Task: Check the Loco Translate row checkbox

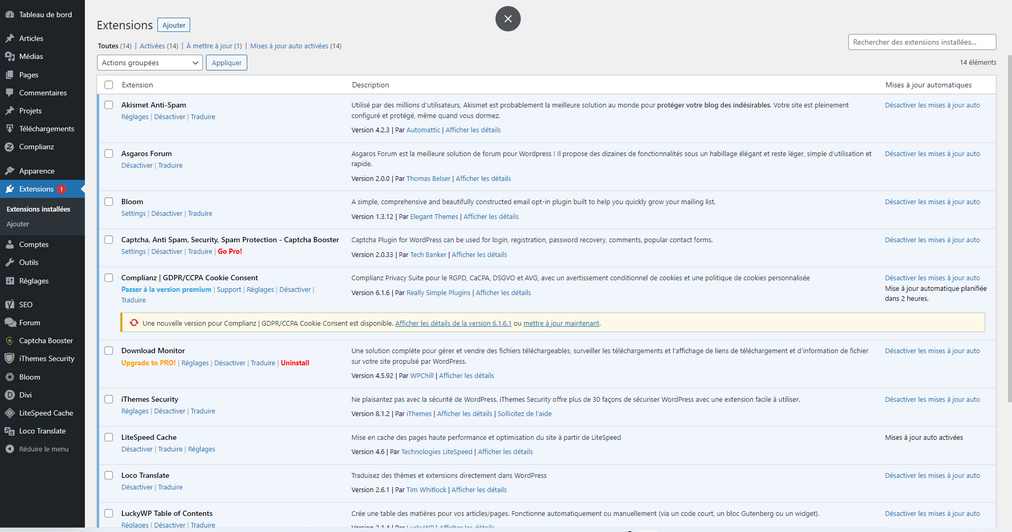Action: click(108, 475)
